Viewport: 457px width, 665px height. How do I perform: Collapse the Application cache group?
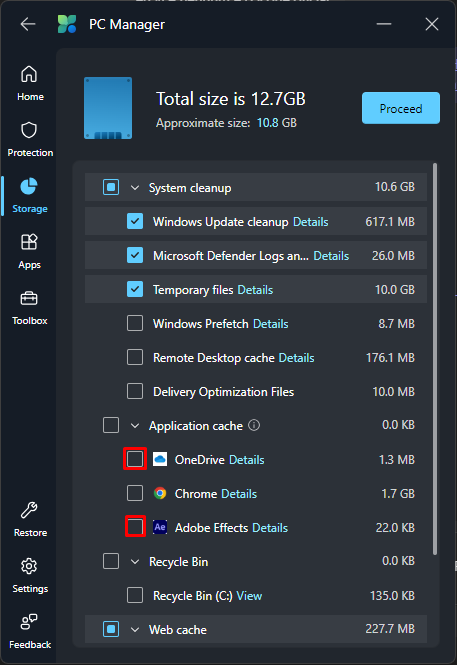(x=135, y=425)
